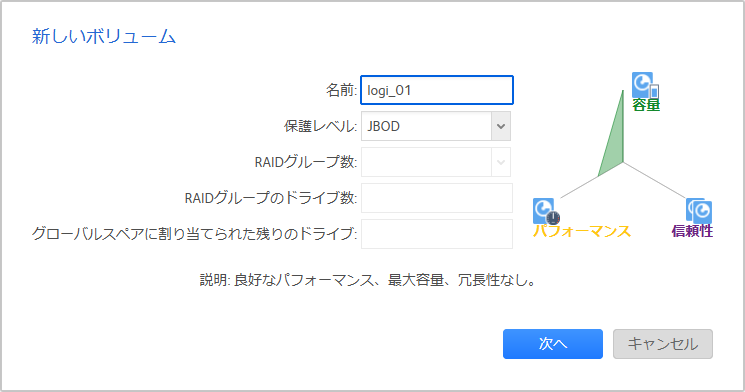Click the グローバルスペア remaining drives field
The image size is (745, 392).
(437, 234)
